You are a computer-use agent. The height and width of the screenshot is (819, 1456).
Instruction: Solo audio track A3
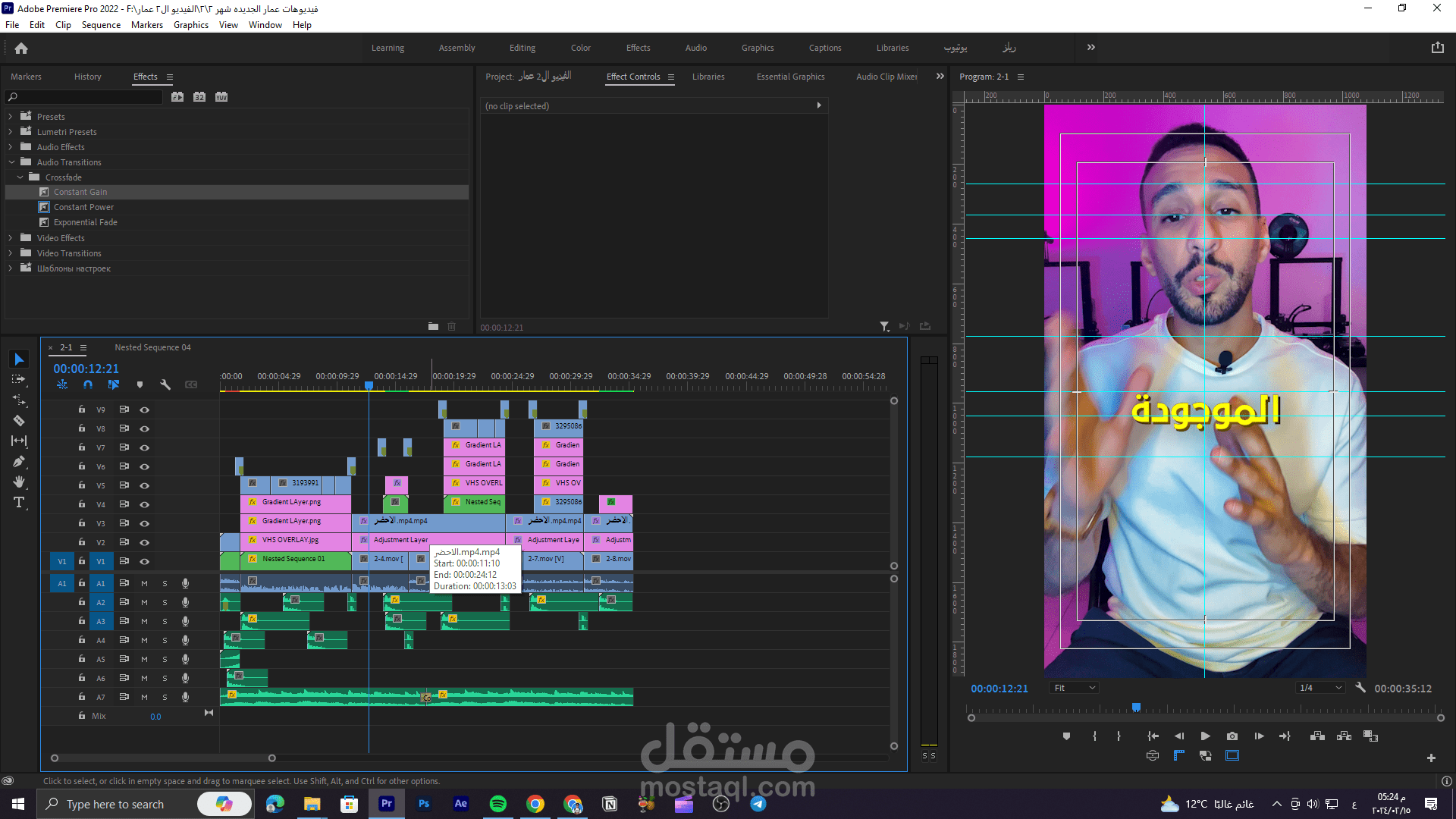click(x=165, y=621)
